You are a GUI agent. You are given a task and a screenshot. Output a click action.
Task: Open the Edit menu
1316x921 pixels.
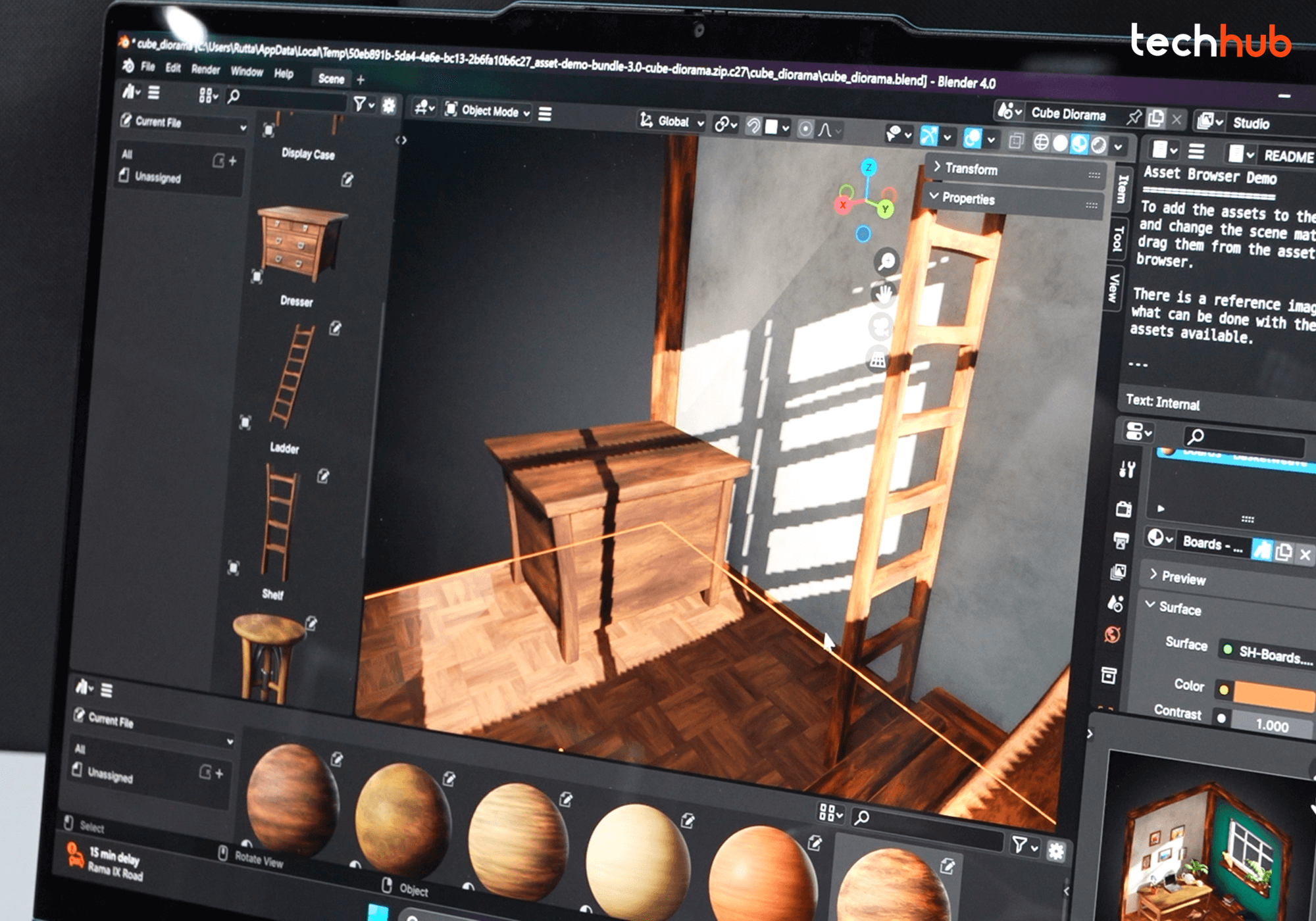coord(173,68)
